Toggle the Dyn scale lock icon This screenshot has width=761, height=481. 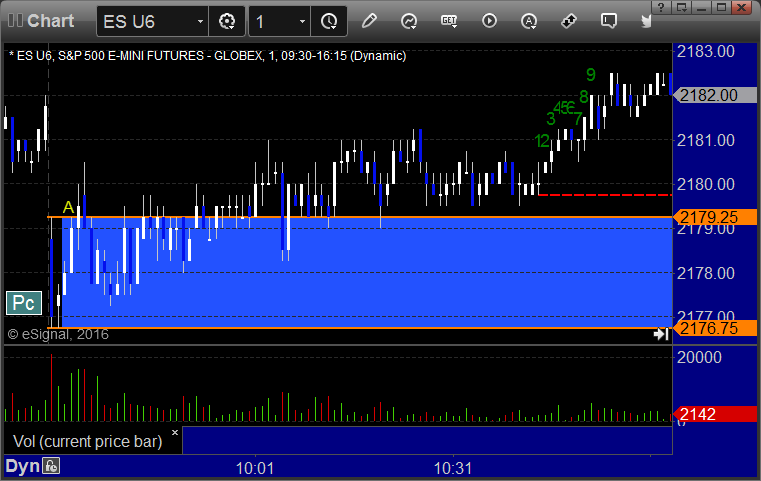tap(51, 466)
